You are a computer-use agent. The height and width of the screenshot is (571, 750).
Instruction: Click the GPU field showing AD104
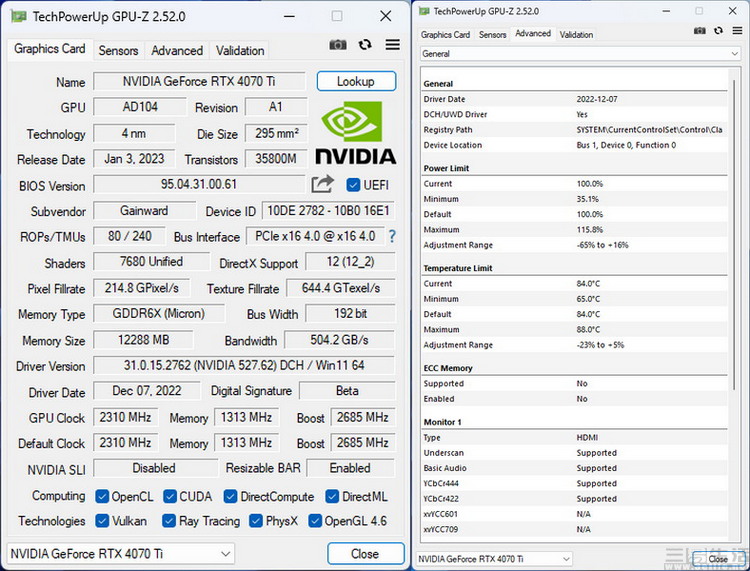(140, 107)
